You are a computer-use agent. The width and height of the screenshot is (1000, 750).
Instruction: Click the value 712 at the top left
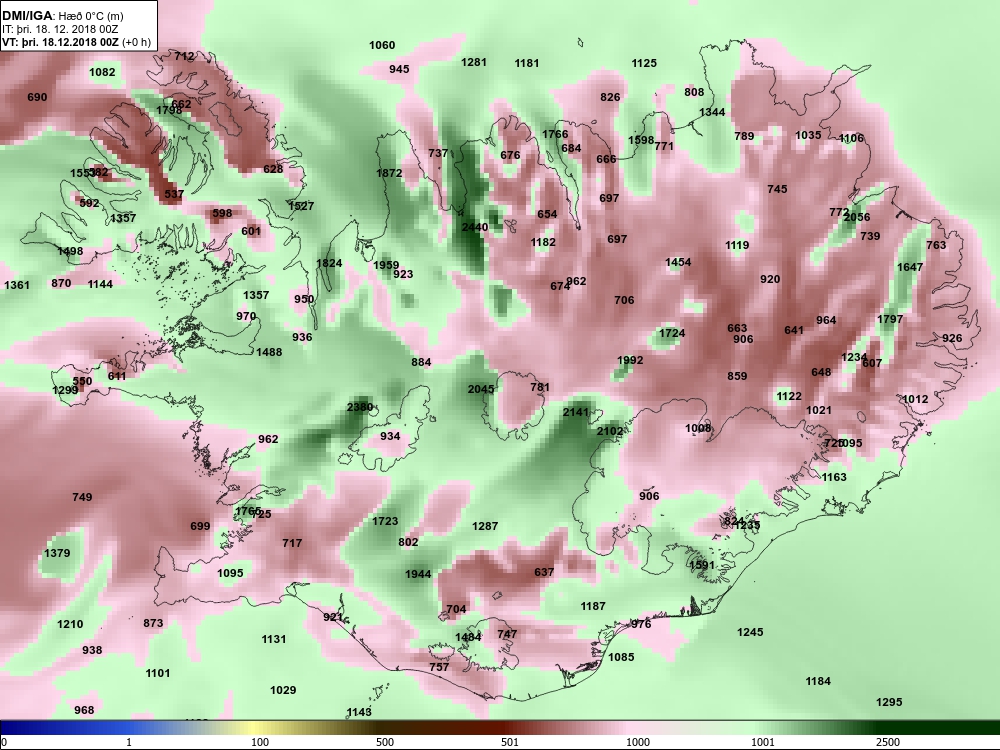coord(184,56)
